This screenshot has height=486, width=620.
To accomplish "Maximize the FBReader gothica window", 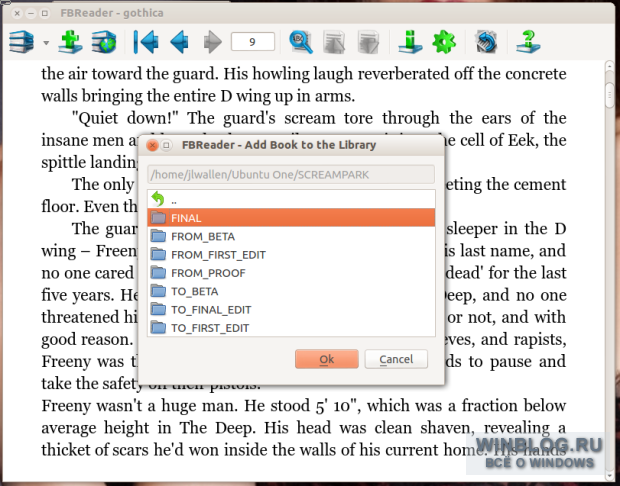I will click(x=45, y=13).
